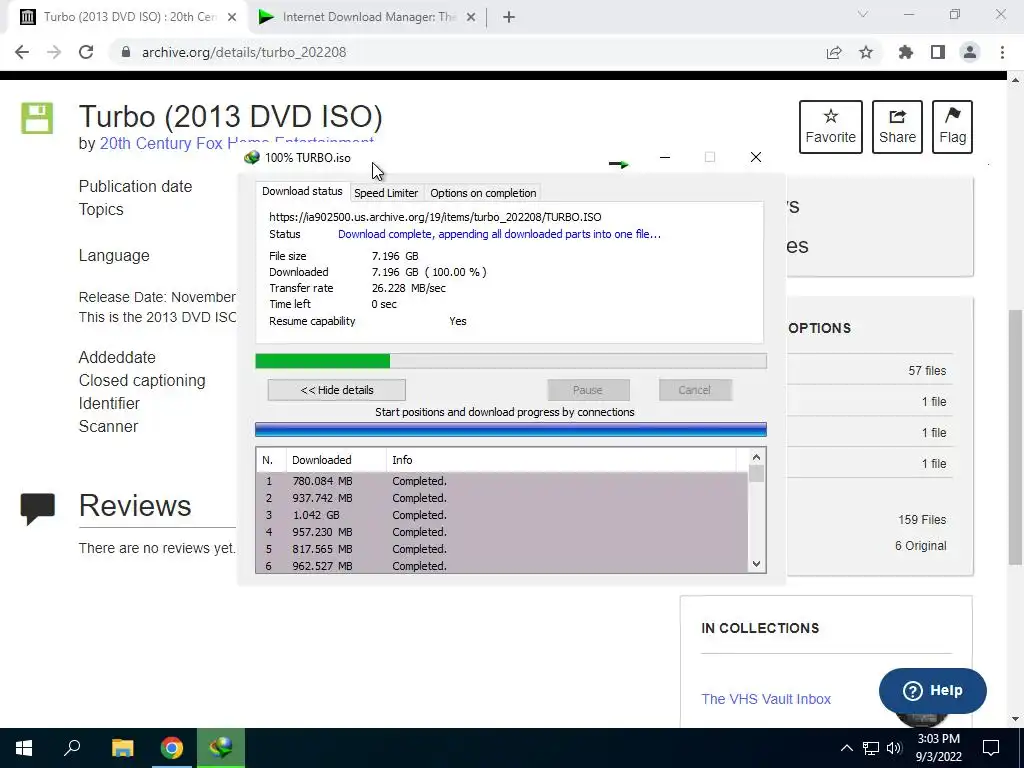Screen dimensions: 1024x768
Task: Click the Info column header
Action: (x=562, y=460)
